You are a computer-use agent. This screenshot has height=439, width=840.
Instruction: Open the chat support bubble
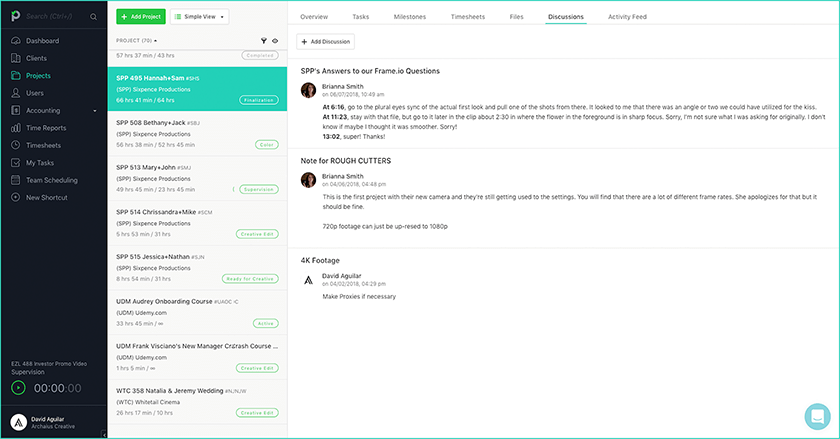coord(818,416)
